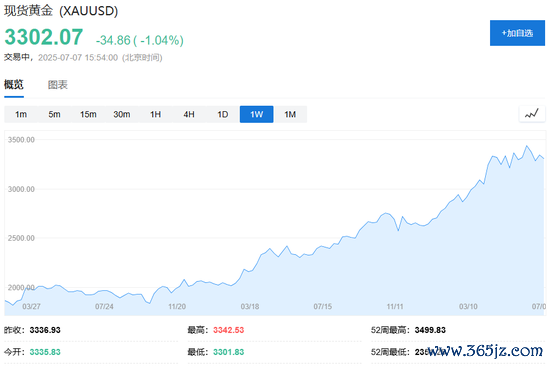Click the 52周最高 value 3499.83
Image resolution: width=550 pixels, height=366 pixels.
pos(430,330)
